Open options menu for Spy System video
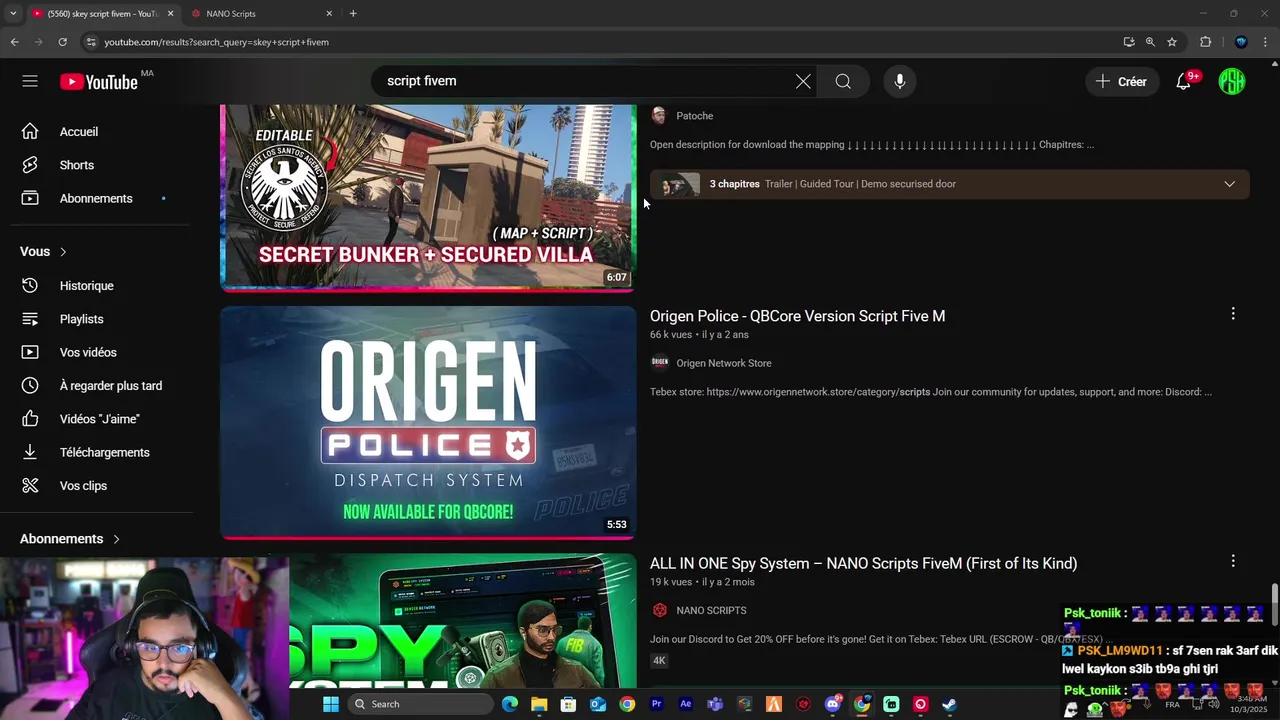Screen dimensions: 1280x720 point(1233,561)
